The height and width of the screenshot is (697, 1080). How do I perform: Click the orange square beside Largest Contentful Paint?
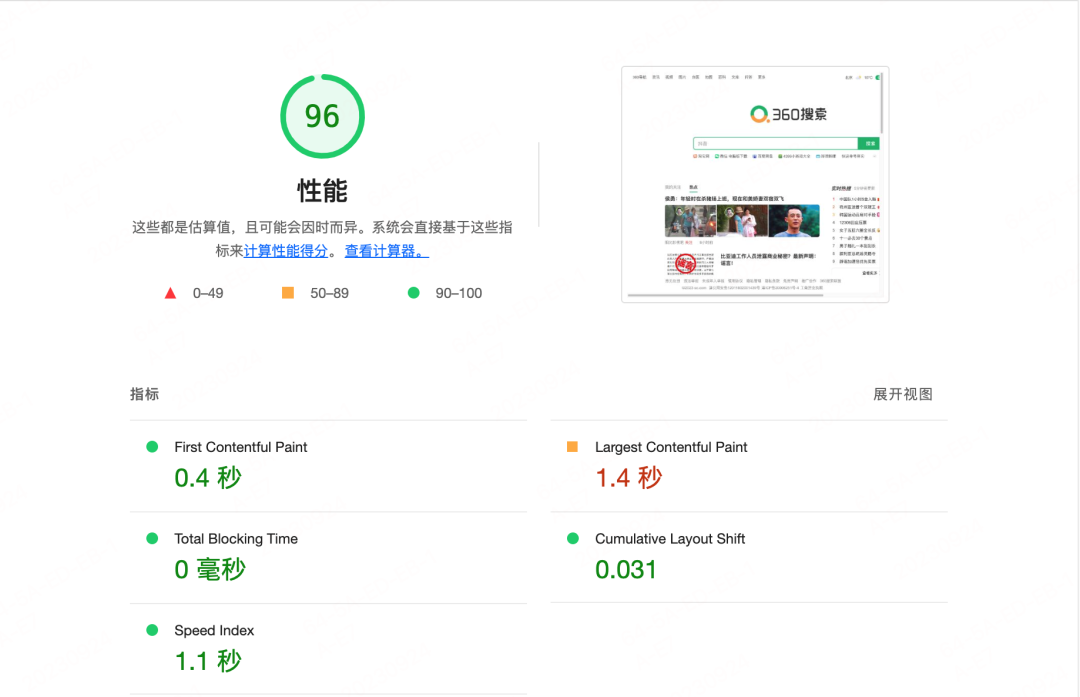click(572, 447)
